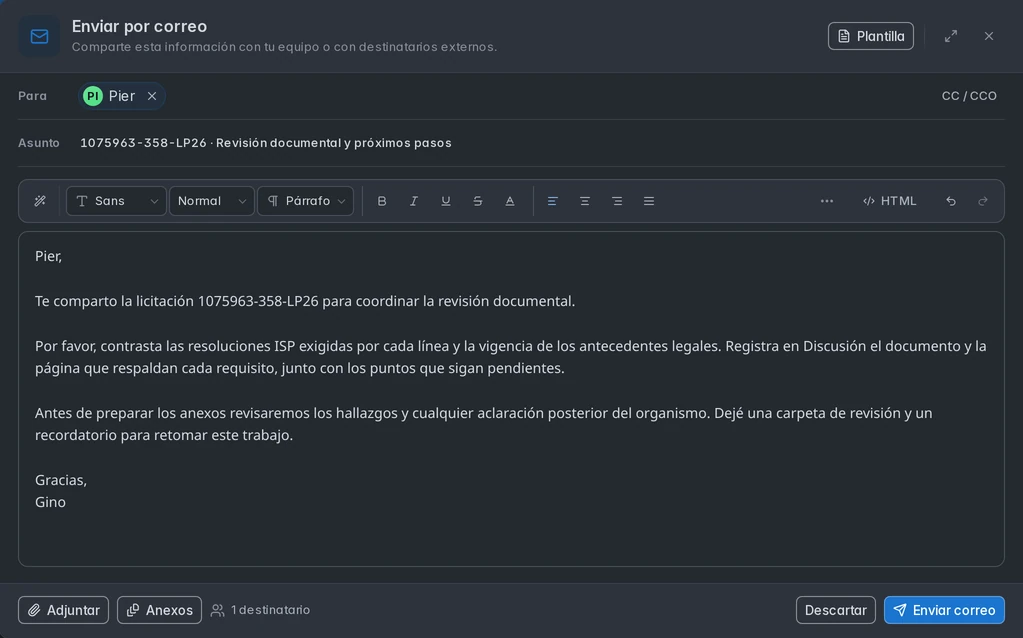The height and width of the screenshot is (638, 1023).
Task: Toggle italic formatting
Action: tap(414, 201)
